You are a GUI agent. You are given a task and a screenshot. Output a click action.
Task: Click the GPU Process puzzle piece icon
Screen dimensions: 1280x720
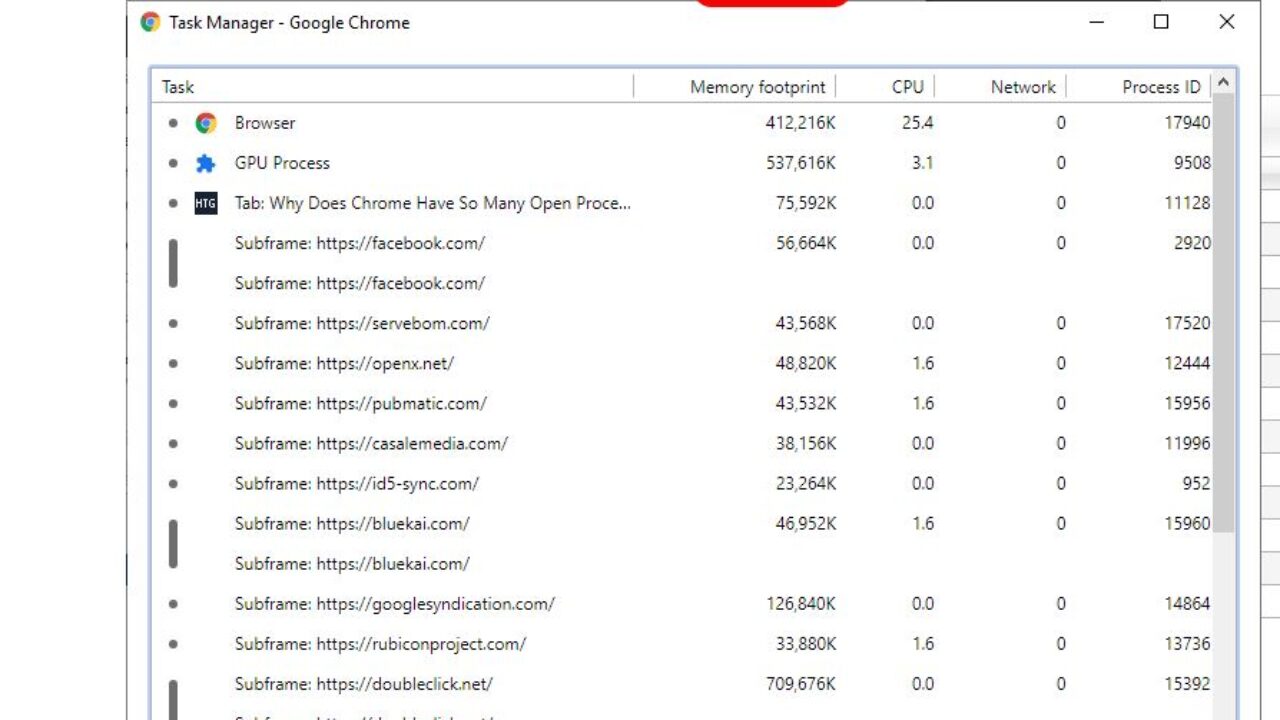[206, 163]
